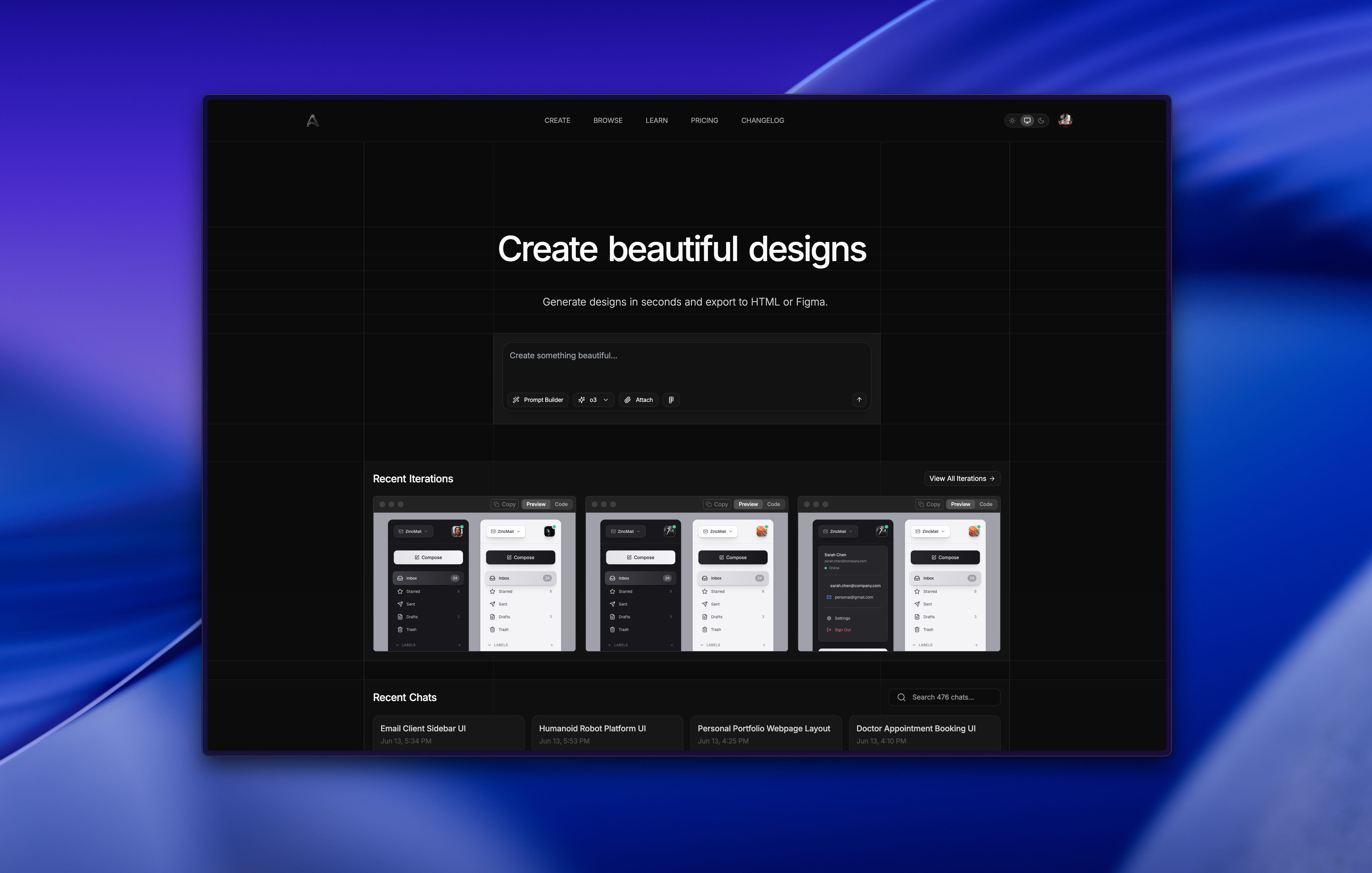This screenshot has height=873, width=1372.
Task: Copy the first iteration card
Action: (504, 504)
